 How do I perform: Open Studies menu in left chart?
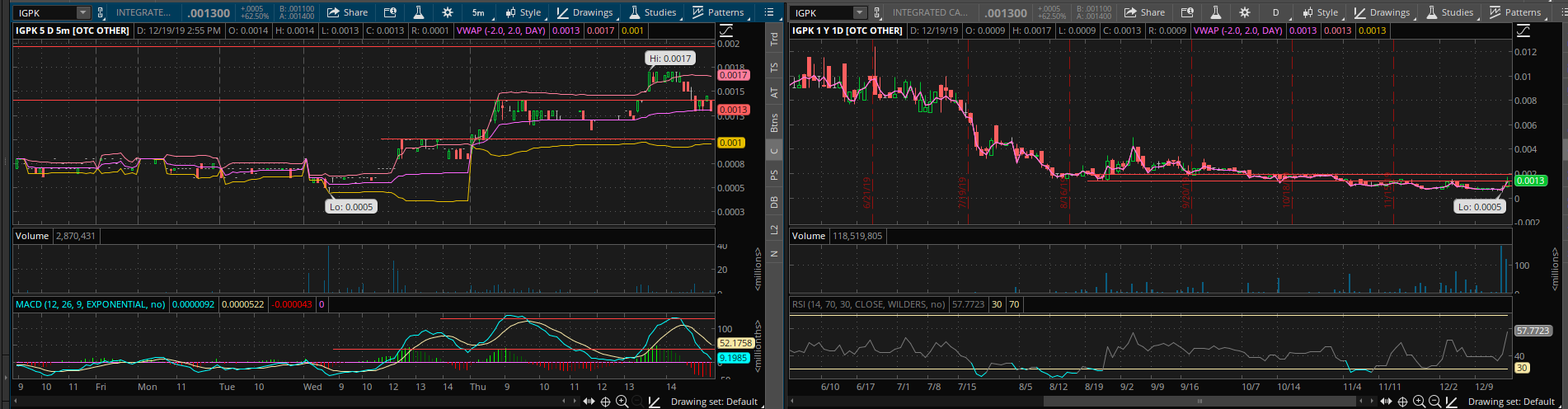pos(652,12)
